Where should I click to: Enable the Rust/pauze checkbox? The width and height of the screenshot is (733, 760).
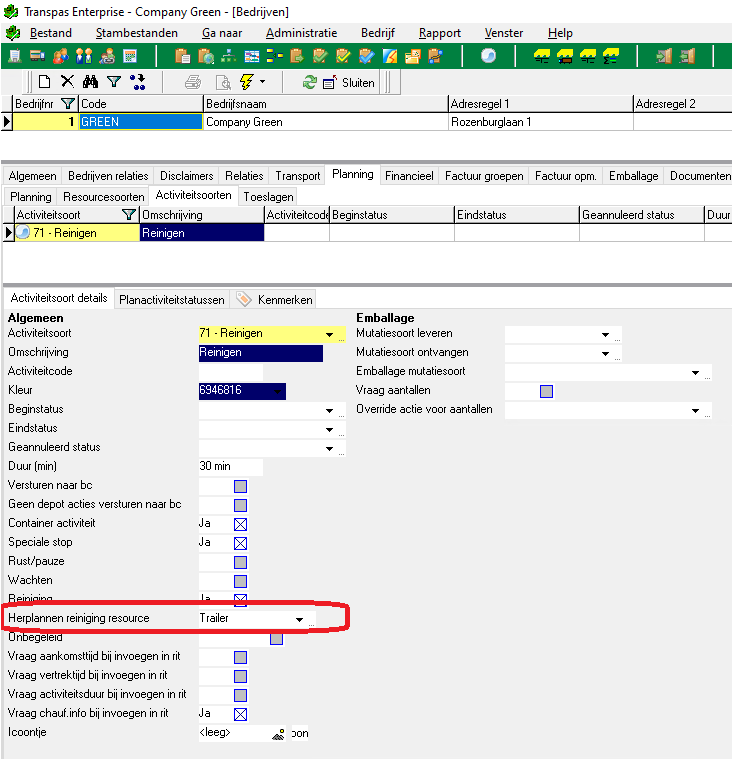[x=240, y=562]
